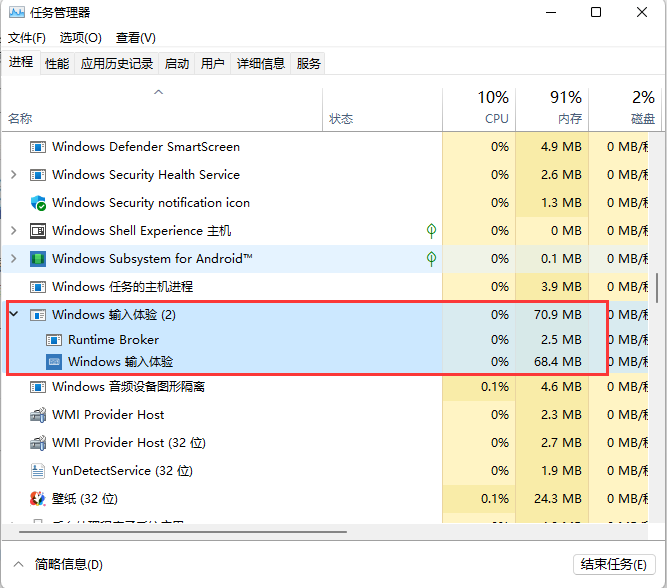The width and height of the screenshot is (667, 588).
Task: Sort by the 状态 column header
Action: tap(382, 110)
